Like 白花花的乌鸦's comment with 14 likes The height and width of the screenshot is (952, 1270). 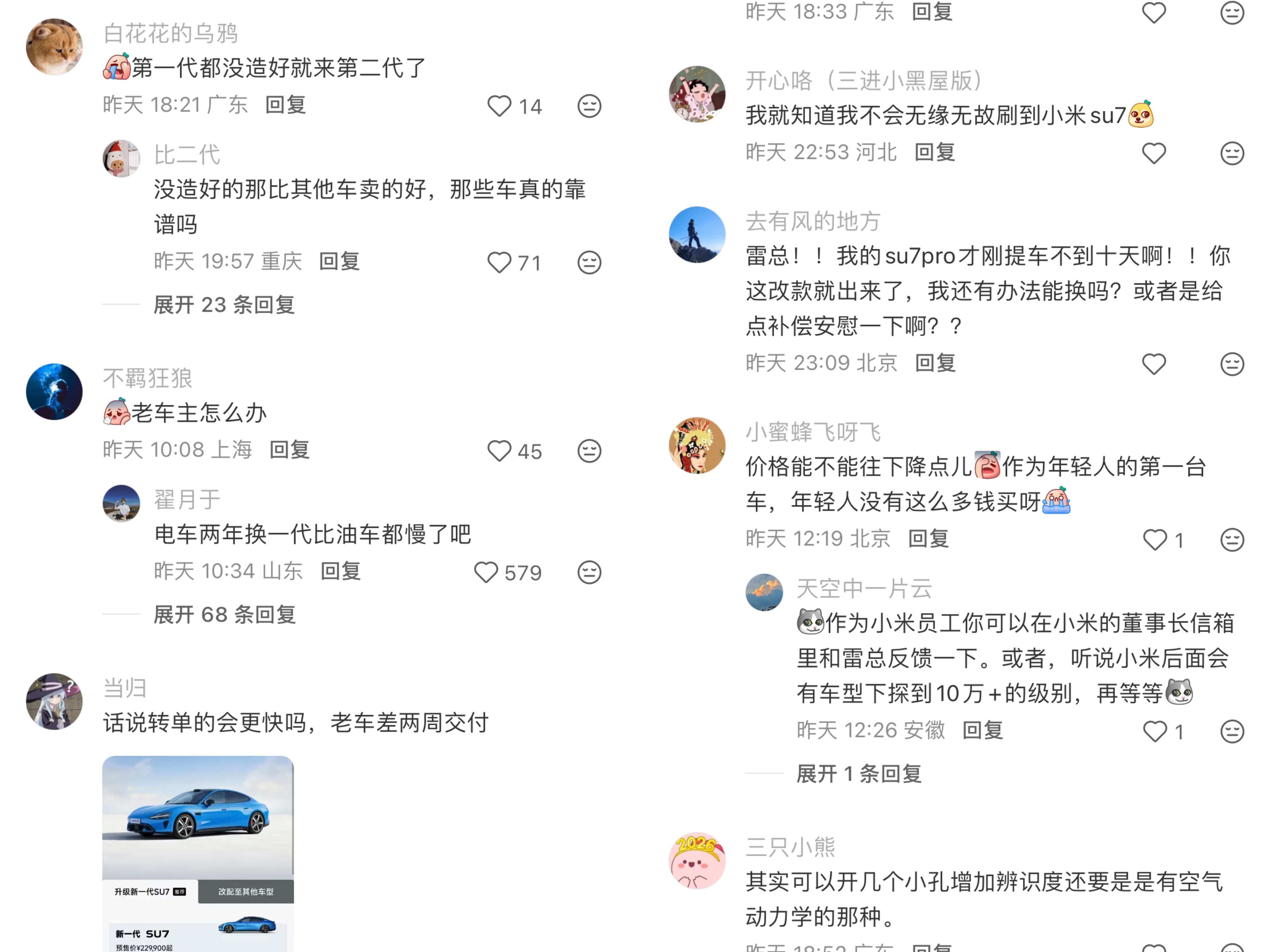tap(498, 106)
